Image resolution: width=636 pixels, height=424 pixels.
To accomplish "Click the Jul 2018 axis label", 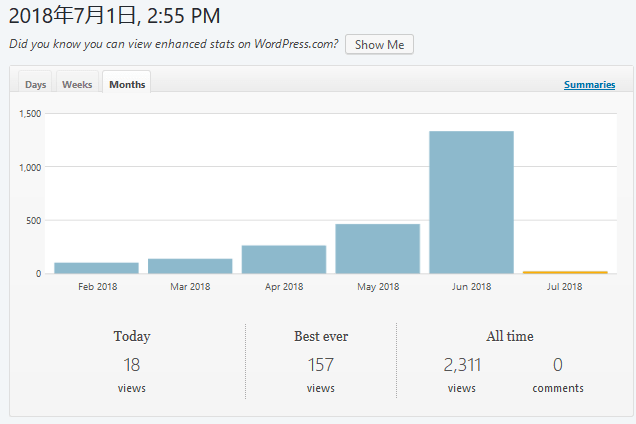I will (565, 287).
